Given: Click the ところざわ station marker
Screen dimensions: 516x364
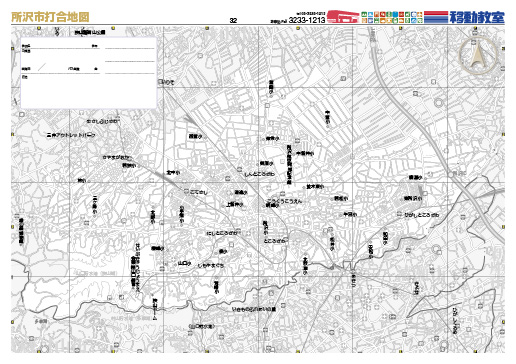Looking at the screenshot, I should (286, 240).
